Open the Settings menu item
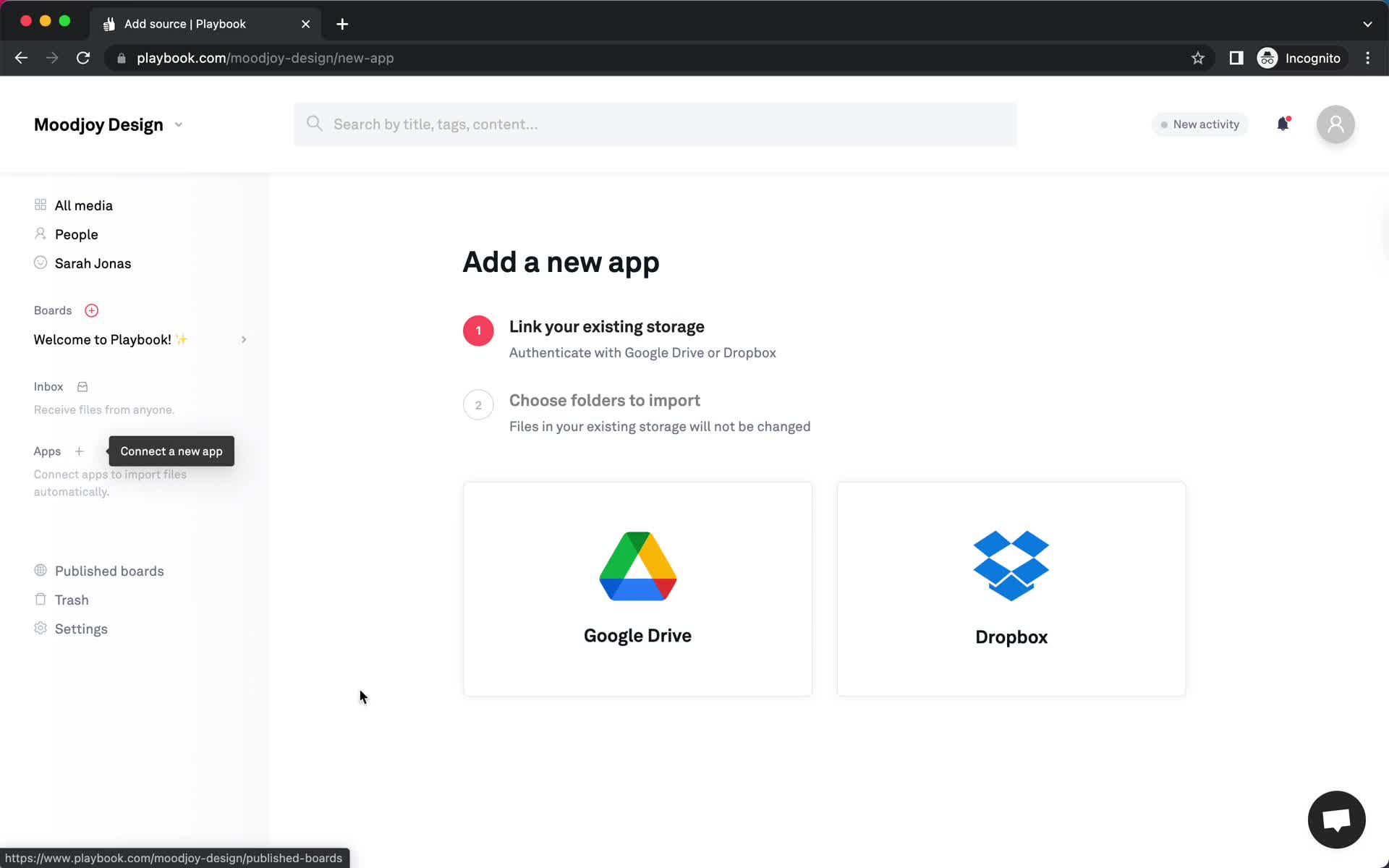Screen dimensions: 1389x868 [x=81, y=628]
